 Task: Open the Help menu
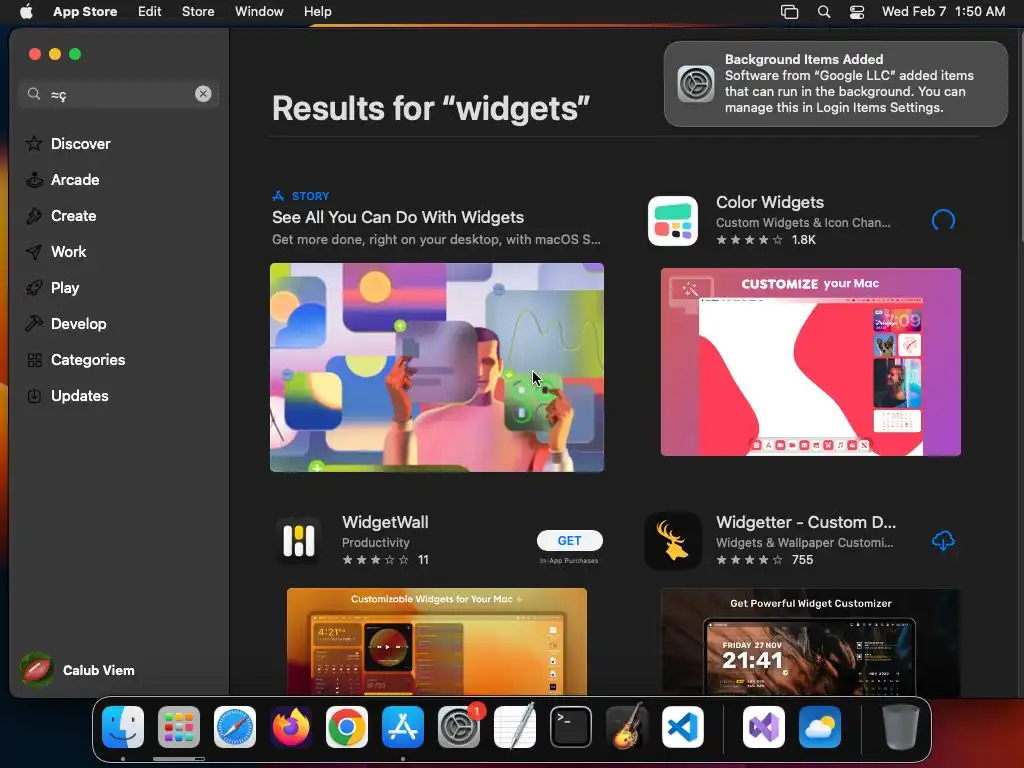[317, 12]
